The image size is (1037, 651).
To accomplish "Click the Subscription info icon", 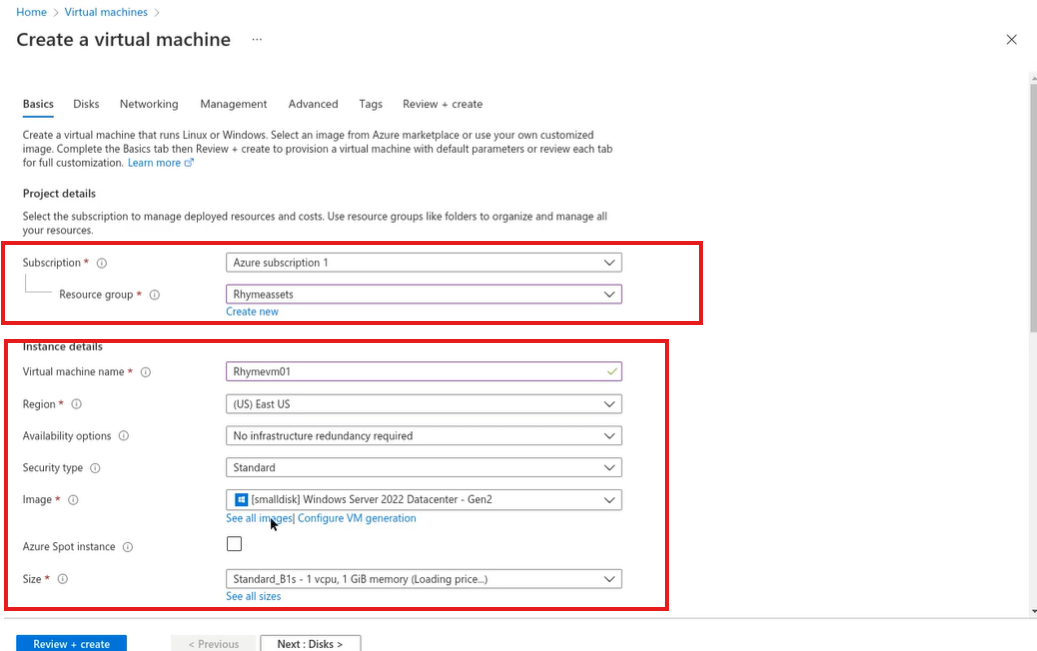I will (x=102, y=263).
